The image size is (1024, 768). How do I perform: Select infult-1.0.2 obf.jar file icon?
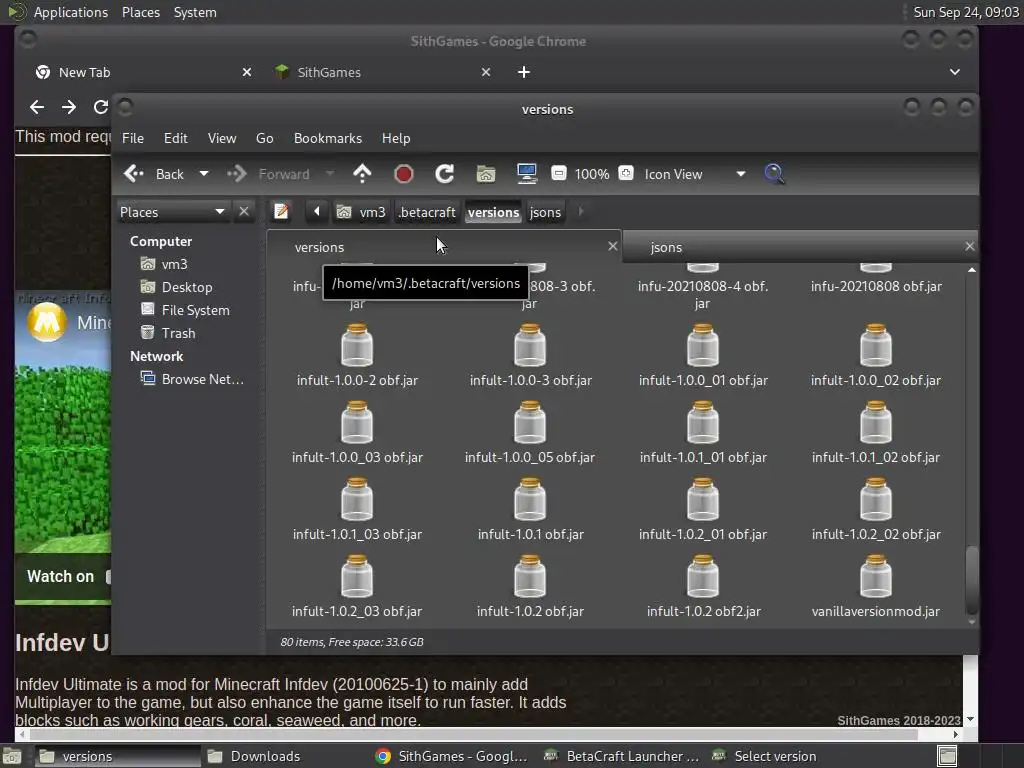530,577
